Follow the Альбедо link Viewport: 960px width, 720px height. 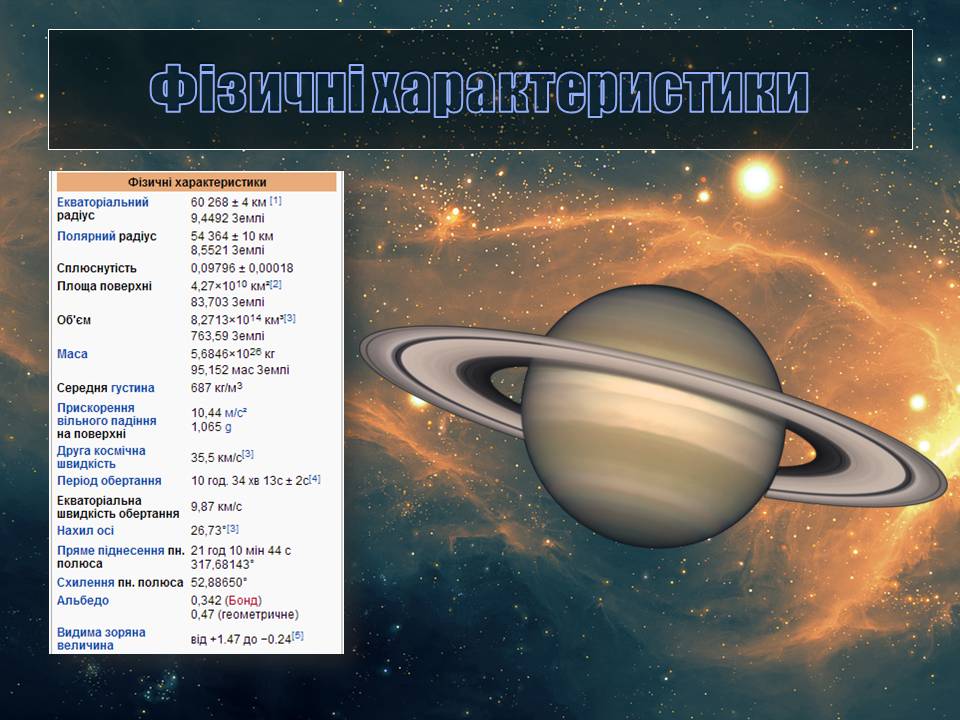click(x=83, y=600)
